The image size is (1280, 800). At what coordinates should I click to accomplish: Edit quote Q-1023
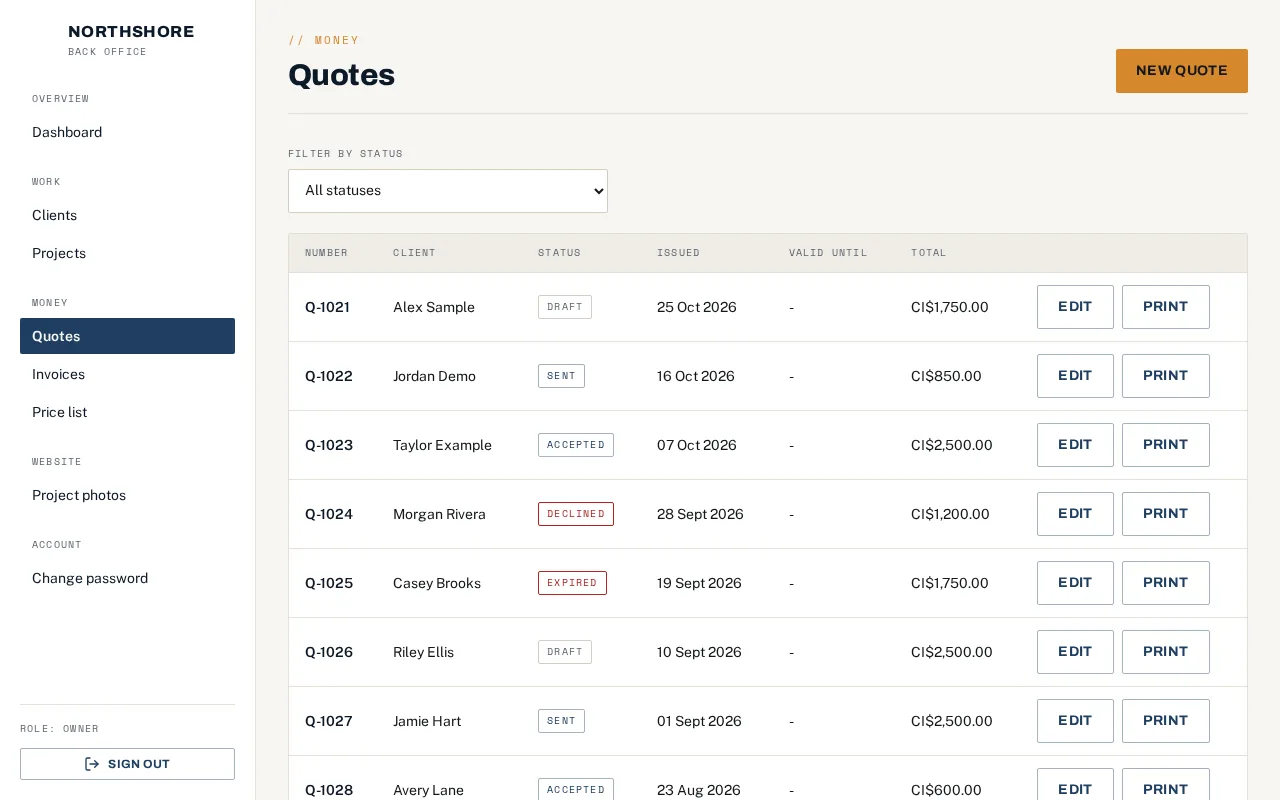click(1075, 445)
